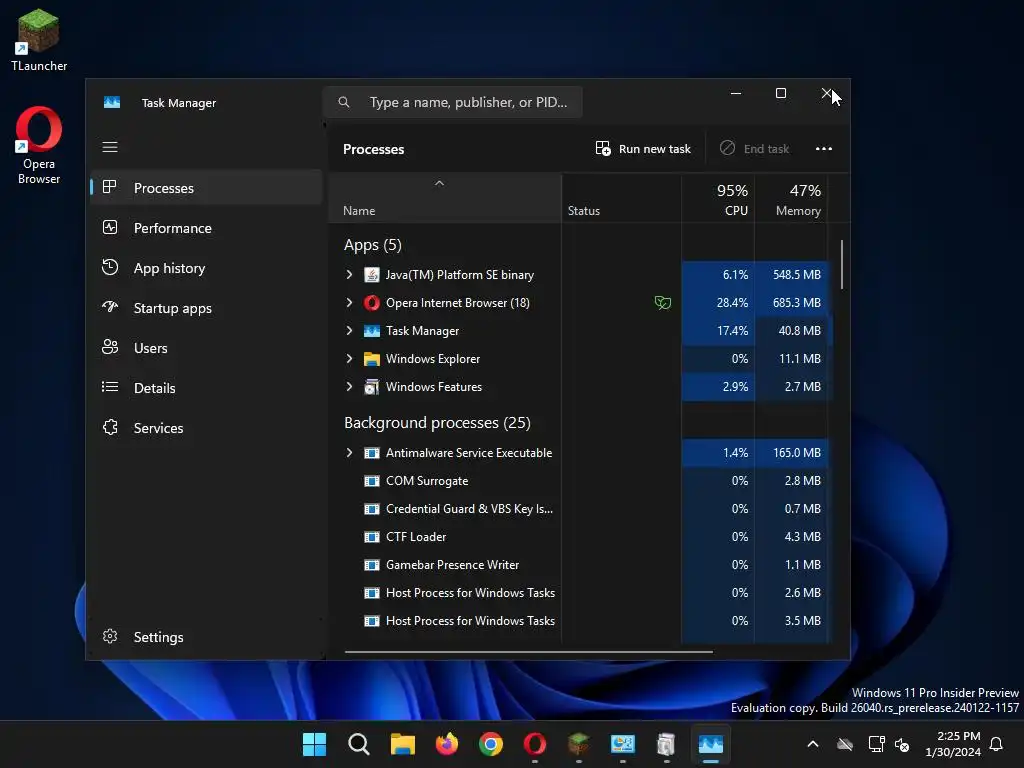Show hidden tray icons chevron
This screenshot has width=1024, height=768.
pyautogui.click(x=812, y=744)
